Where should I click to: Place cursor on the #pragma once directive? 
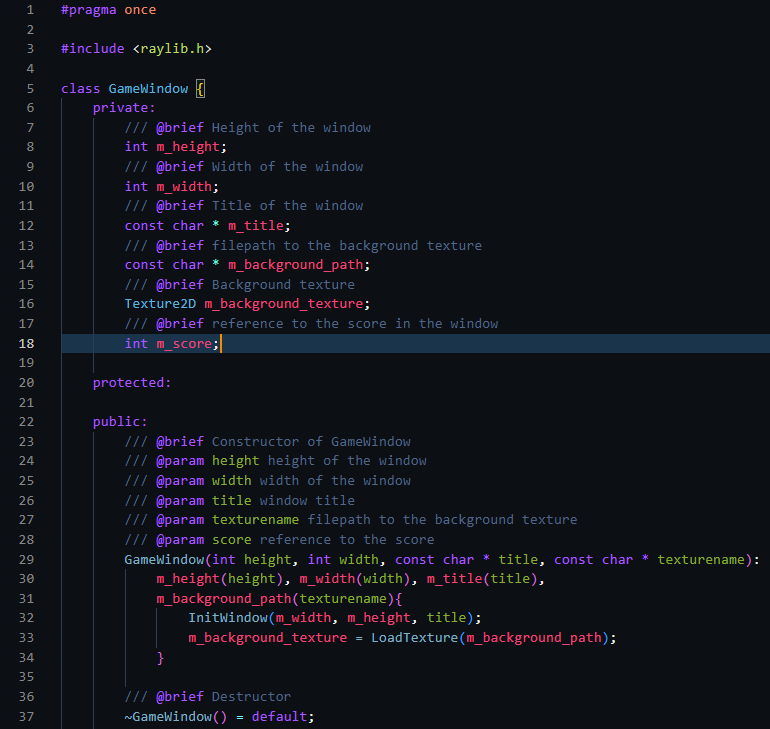[108, 10]
